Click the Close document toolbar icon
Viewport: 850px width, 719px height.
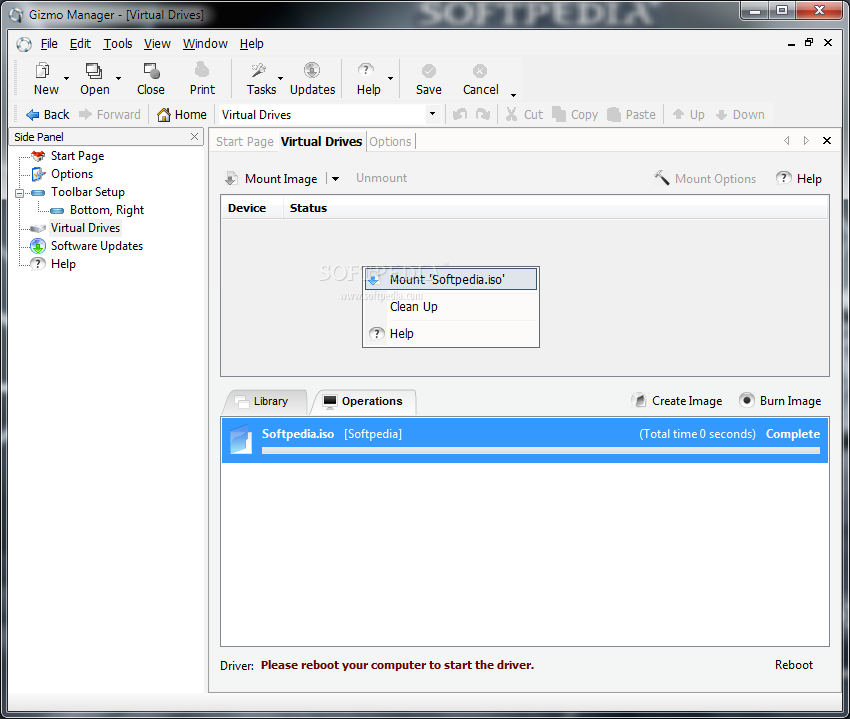(x=151, y=70)
